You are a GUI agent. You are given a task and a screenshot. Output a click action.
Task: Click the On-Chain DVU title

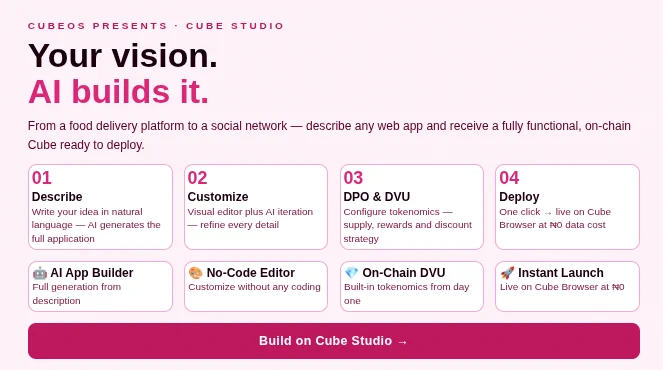[404, 273]
